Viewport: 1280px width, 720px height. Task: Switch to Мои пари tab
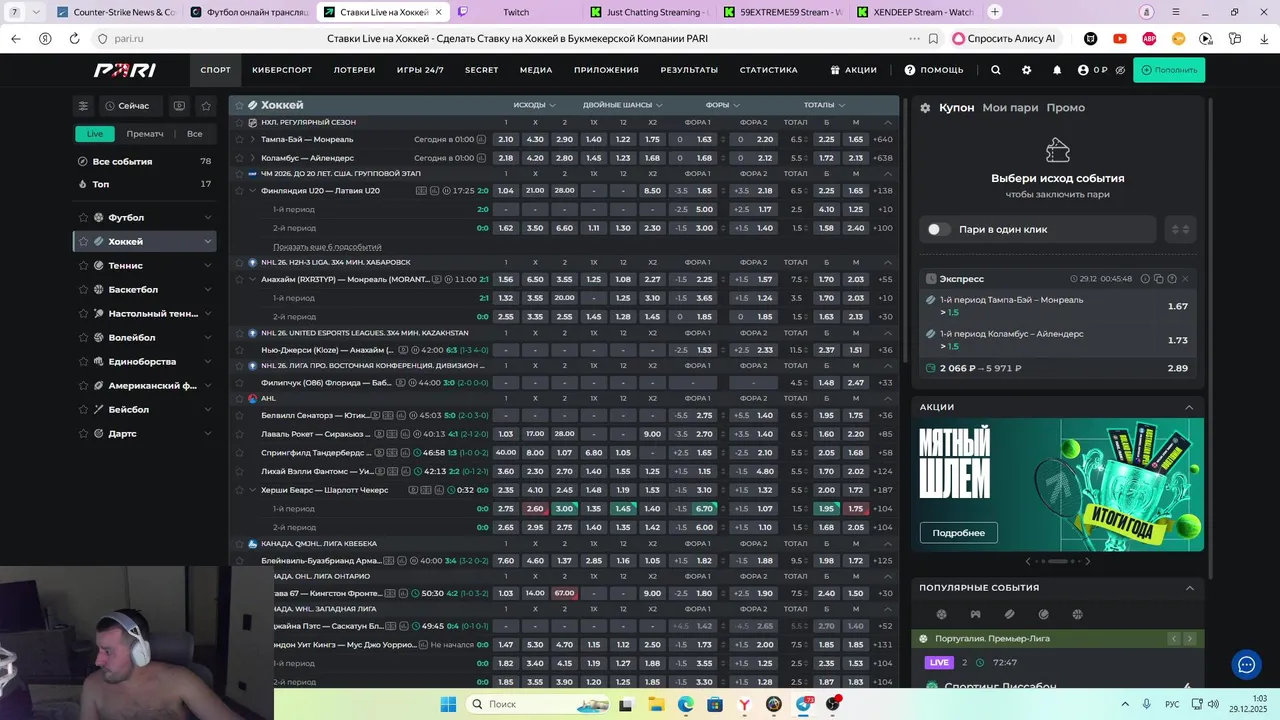click(1010, 108)
